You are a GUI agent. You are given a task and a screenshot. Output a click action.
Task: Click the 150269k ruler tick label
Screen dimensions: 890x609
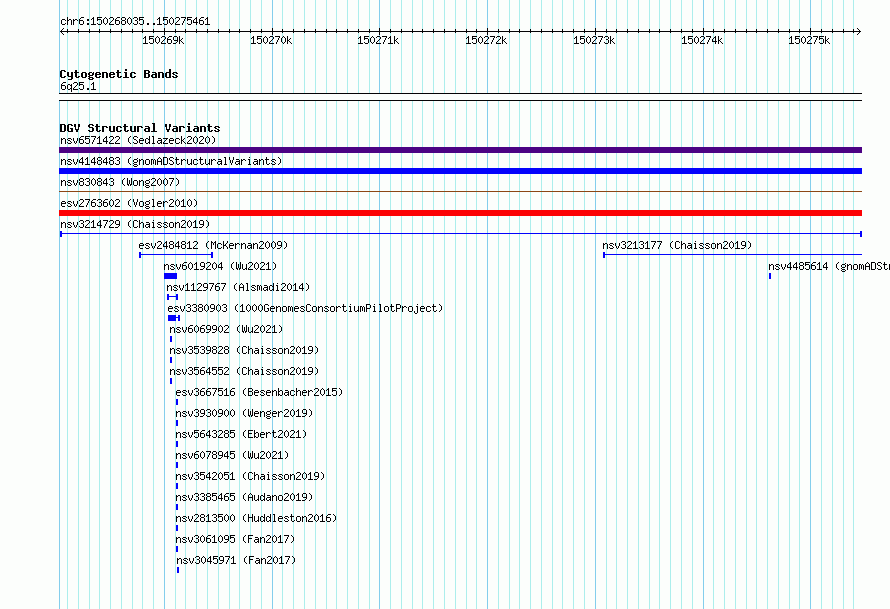pos(163,40)
